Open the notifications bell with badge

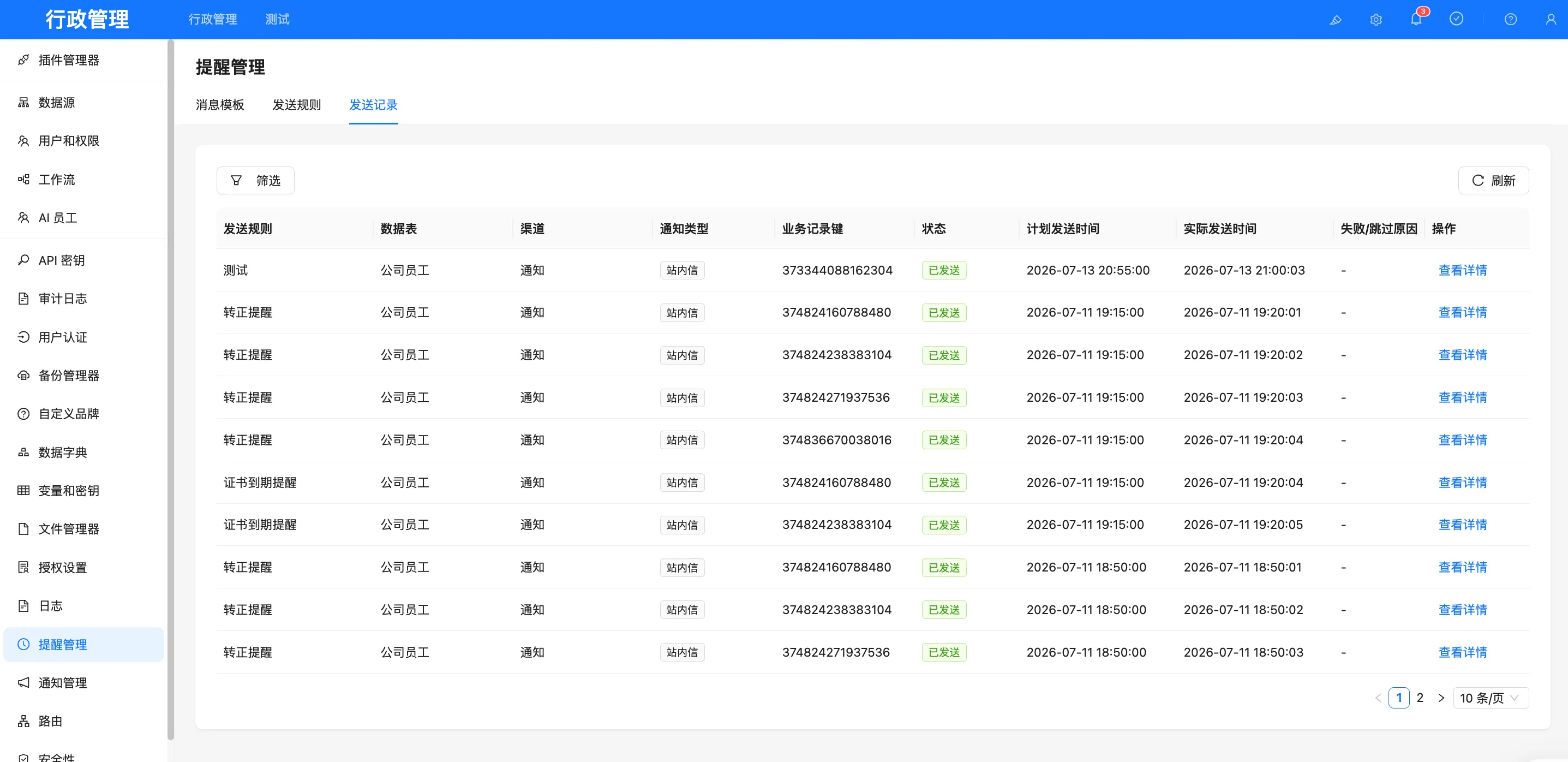1416,20
